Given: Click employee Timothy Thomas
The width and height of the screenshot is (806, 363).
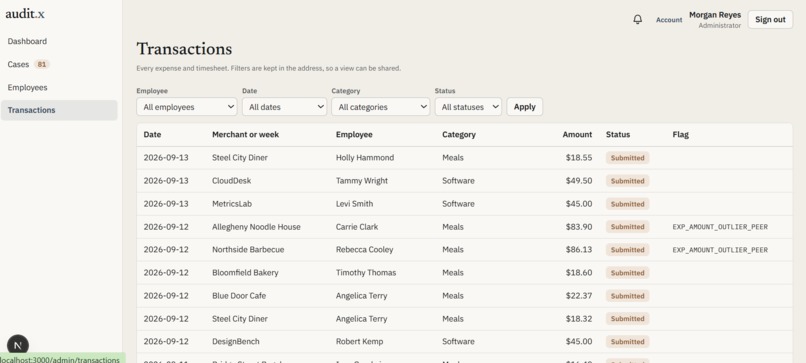Looking at the screenshot, I should 366,273.
